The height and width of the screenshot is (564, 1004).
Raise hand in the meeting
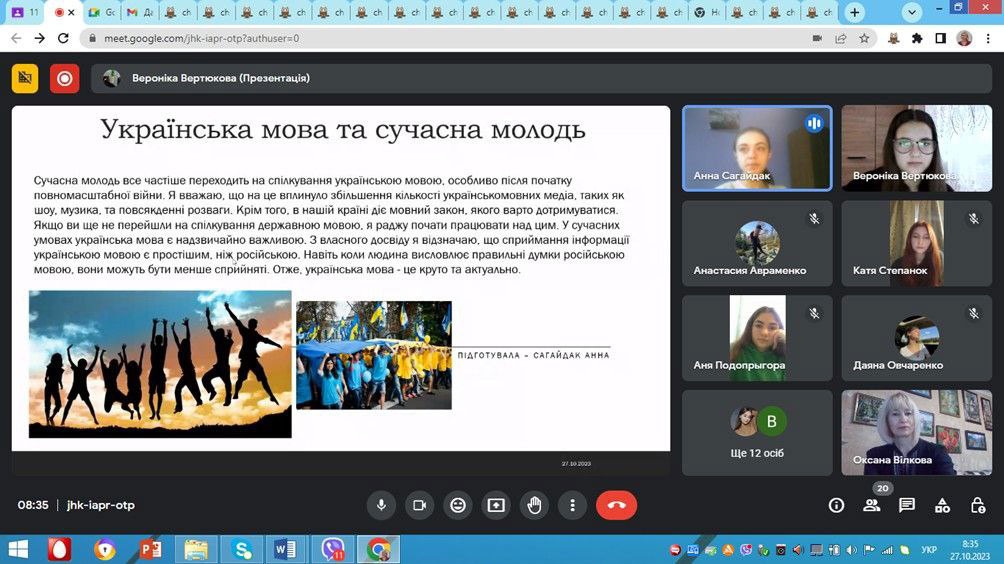click(534, 505)
